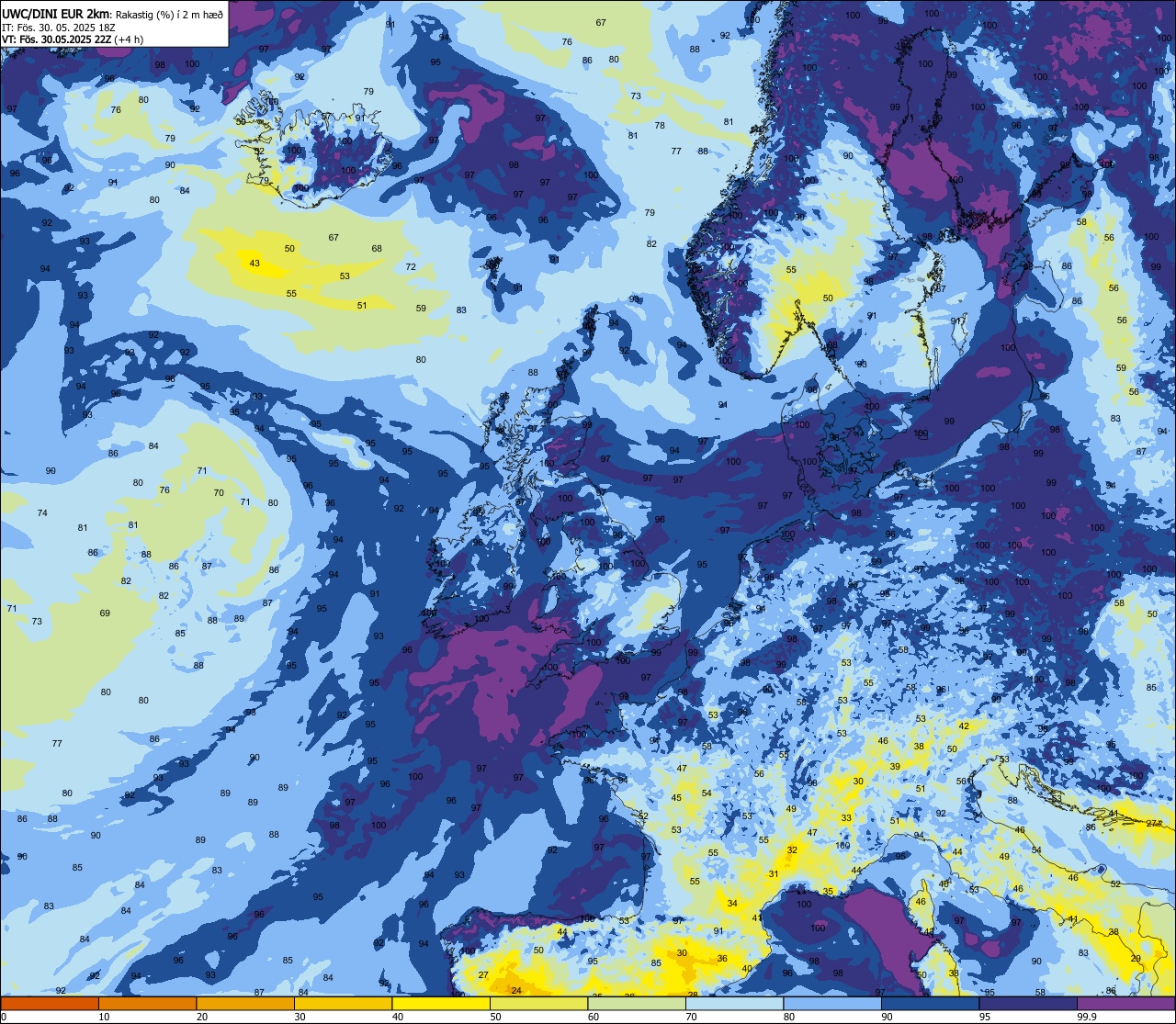The image size is (1176, 1024).
Task: Click the humidity value '72' in the Atlantic
Action: tap(411, 267)
